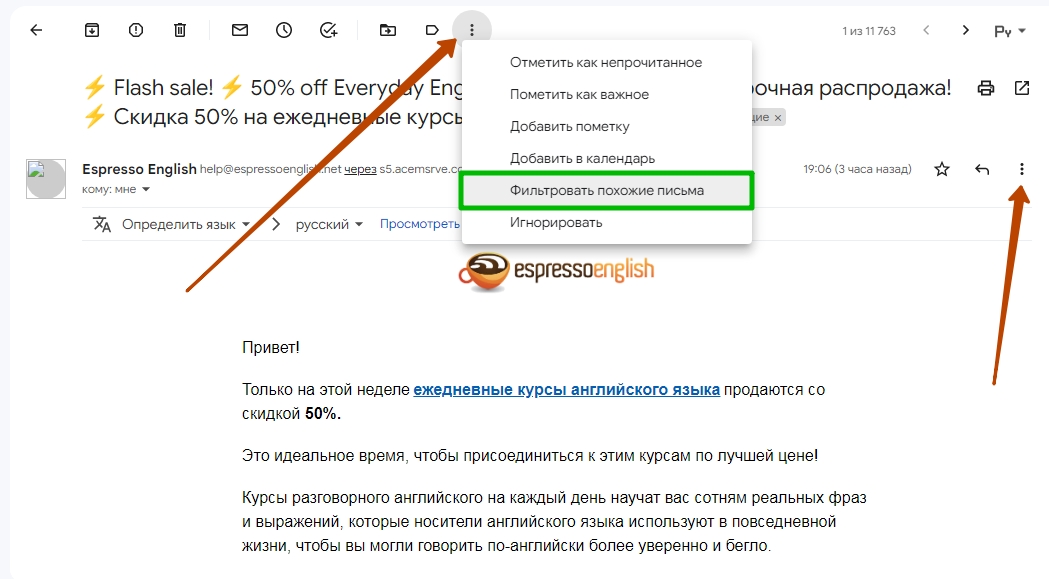The width and height of the screenshot is (1049, 579).
Task: Go back to inbox with the arrow
Action: point(36,30)
